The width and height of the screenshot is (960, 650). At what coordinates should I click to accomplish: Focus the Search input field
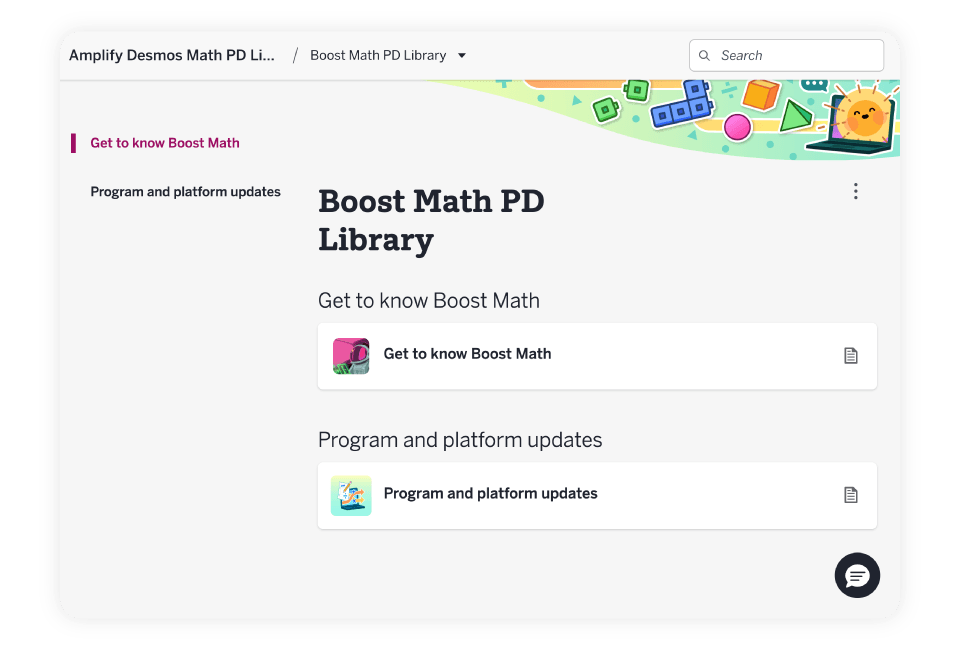click(x=786, y=56)
